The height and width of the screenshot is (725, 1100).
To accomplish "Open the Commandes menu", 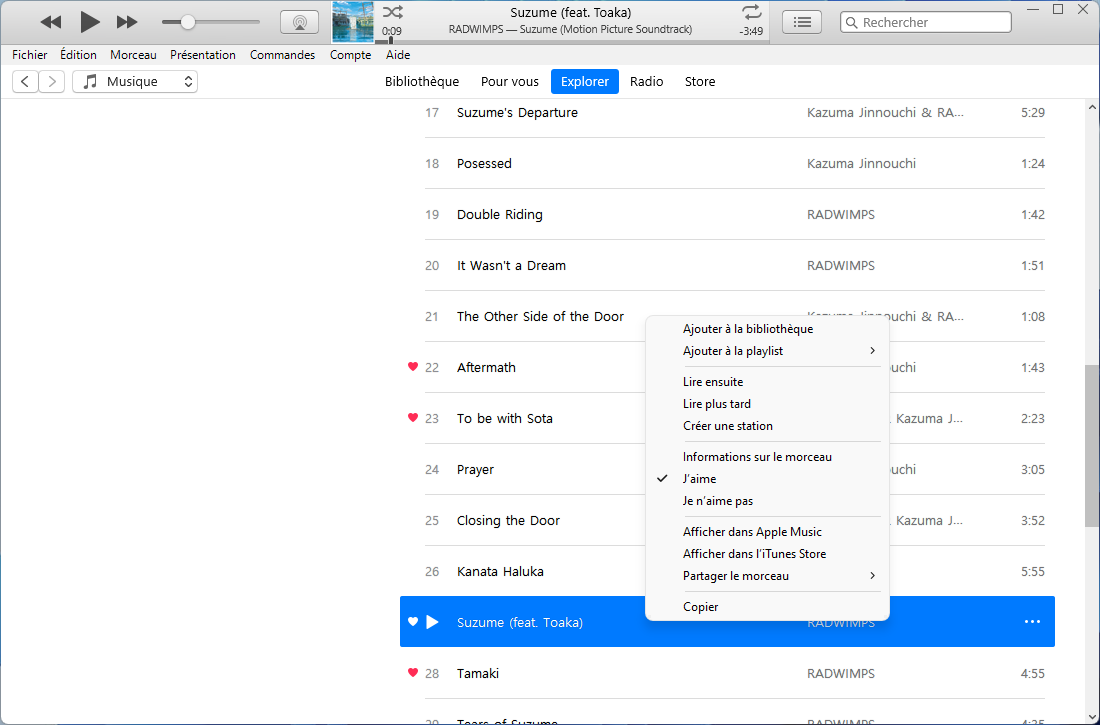I will point(282,55).
